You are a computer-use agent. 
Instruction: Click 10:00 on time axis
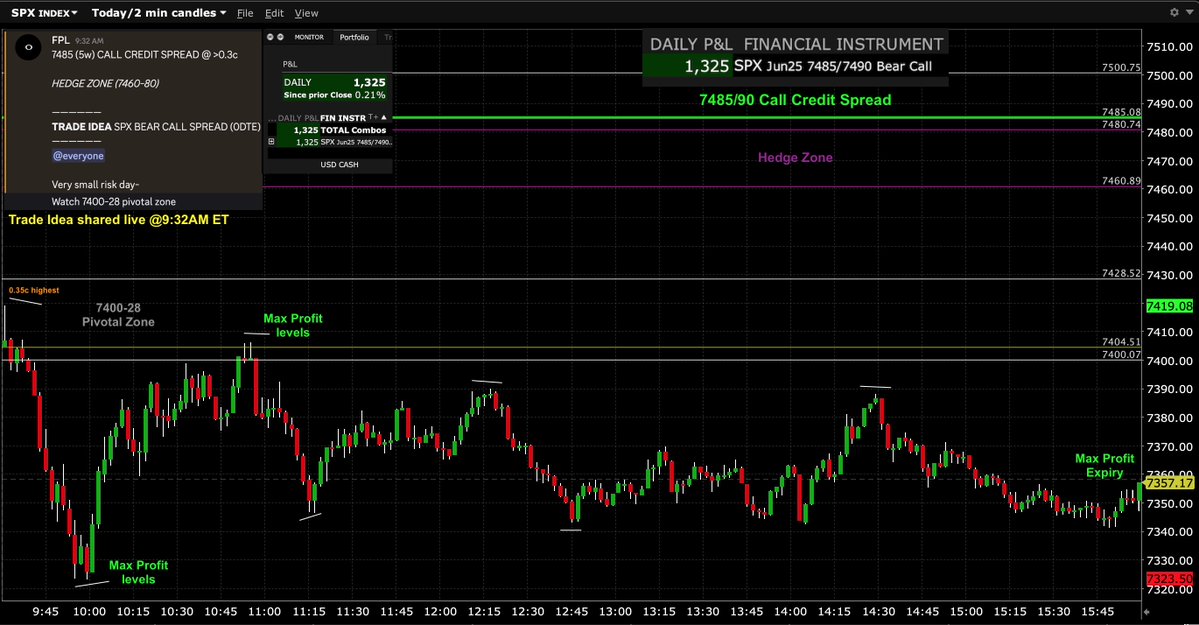(89, 611)
